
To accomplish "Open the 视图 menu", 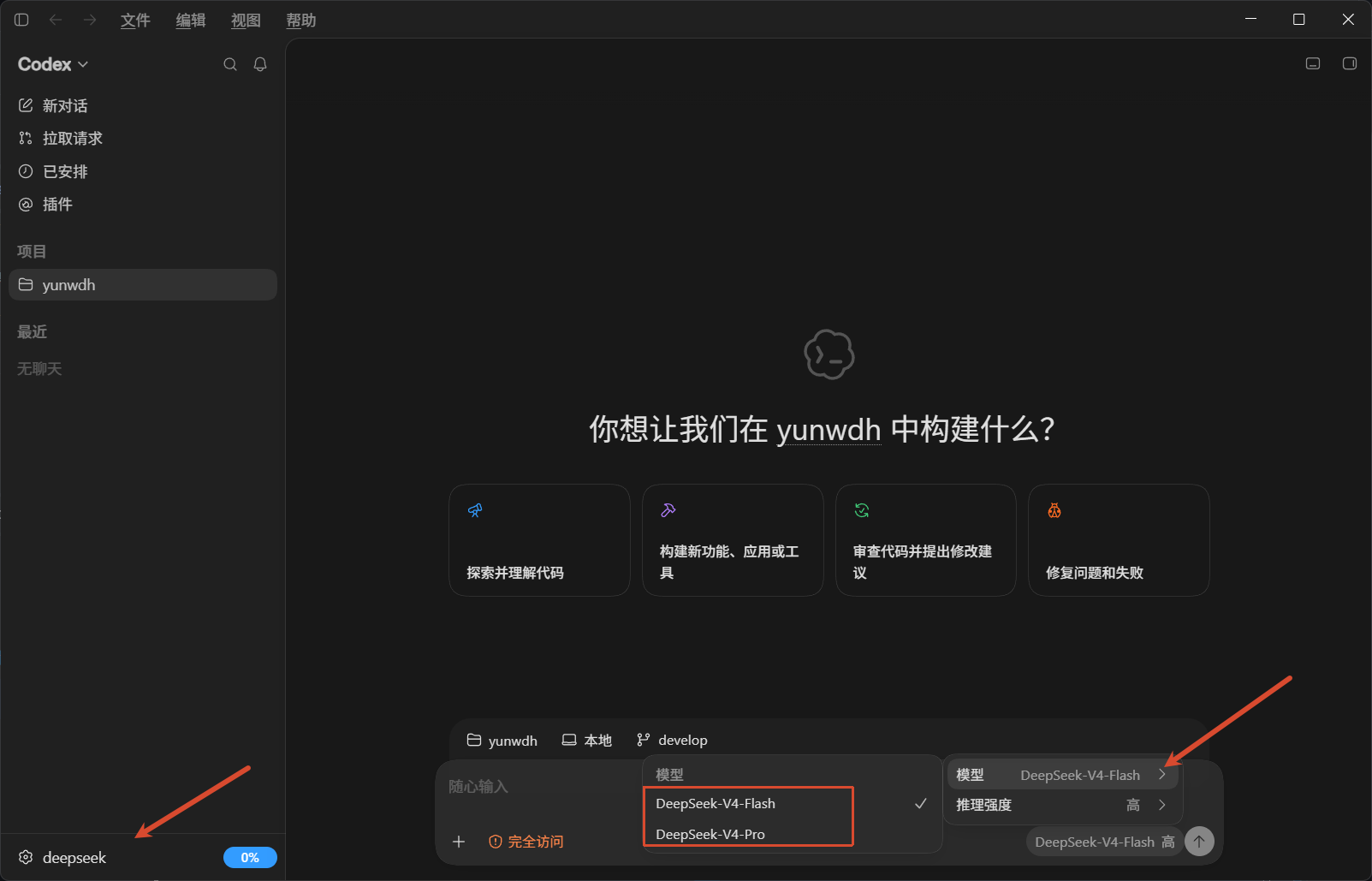I will tap(246, 20).
